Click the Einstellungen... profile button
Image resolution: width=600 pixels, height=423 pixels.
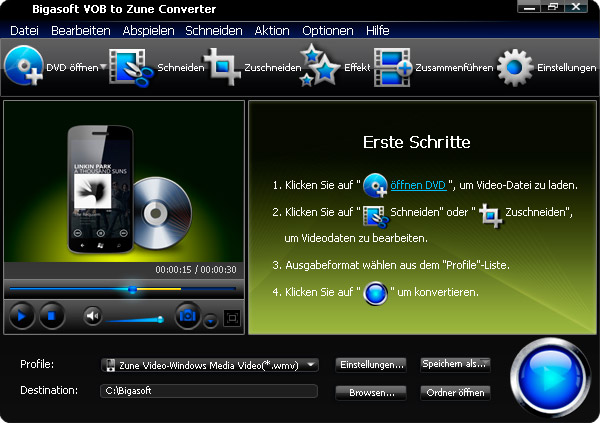(371, 364)
